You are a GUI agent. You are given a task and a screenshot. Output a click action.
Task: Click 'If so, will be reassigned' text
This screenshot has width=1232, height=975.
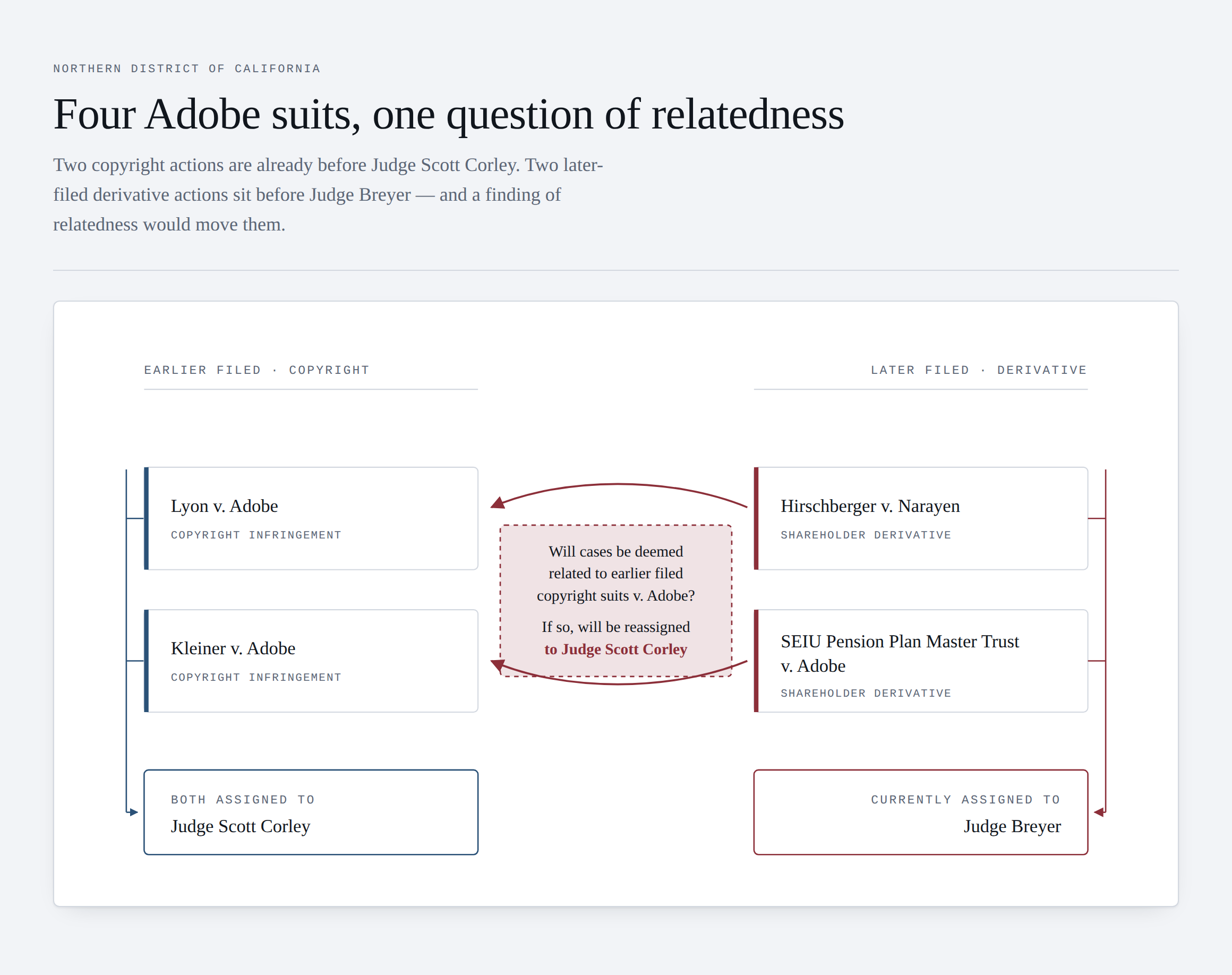(615, 627)
